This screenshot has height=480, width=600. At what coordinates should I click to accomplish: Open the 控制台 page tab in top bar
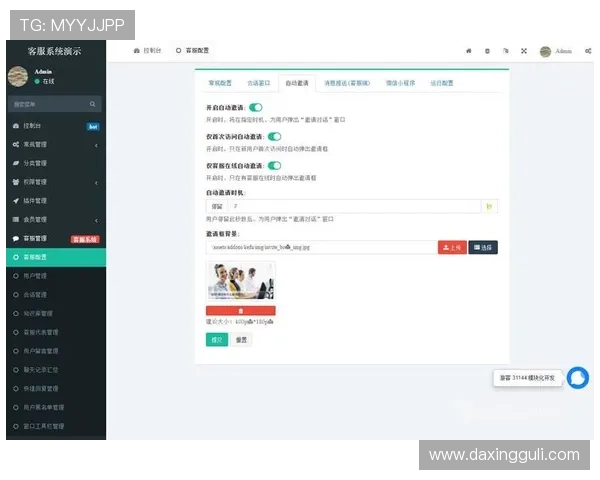(x=147, y=51)
